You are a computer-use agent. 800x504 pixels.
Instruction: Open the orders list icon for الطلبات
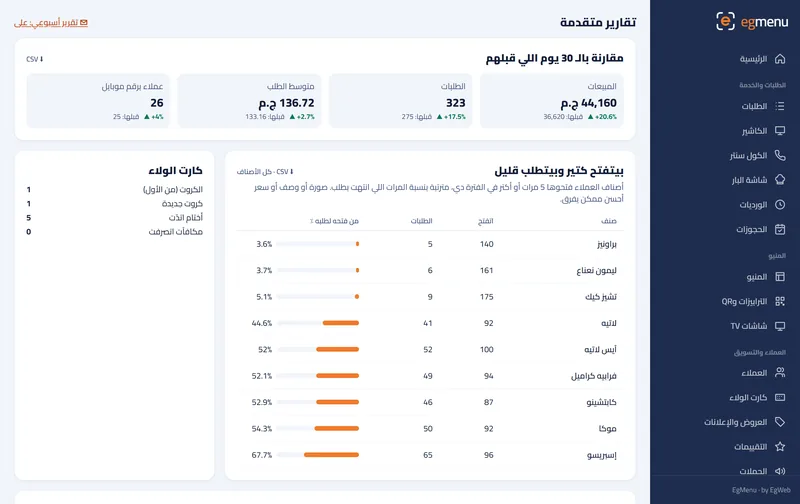click(780, 106)
